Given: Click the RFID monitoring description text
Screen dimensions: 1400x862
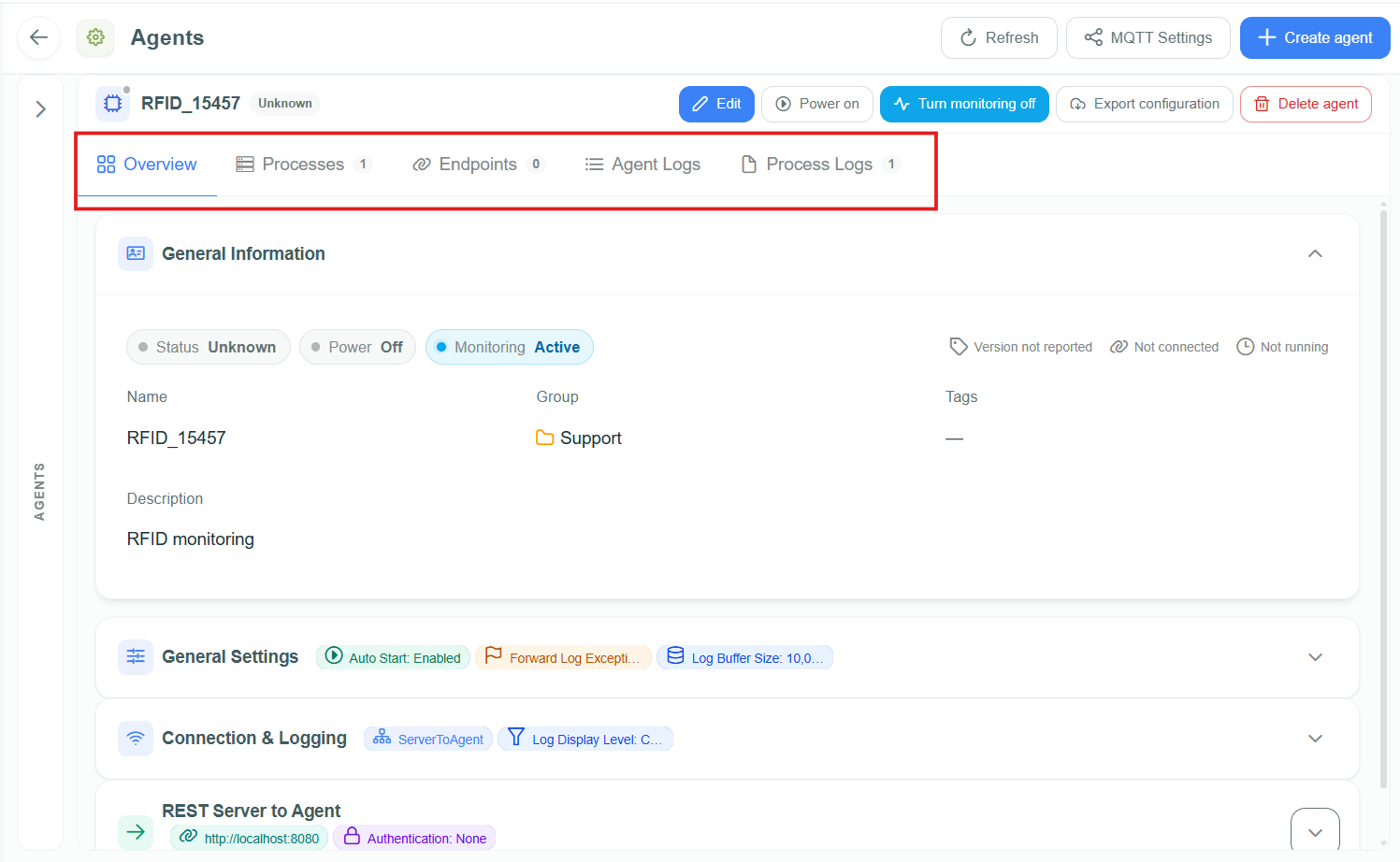Looking at the screenshot, I should [x=191, y=539].
